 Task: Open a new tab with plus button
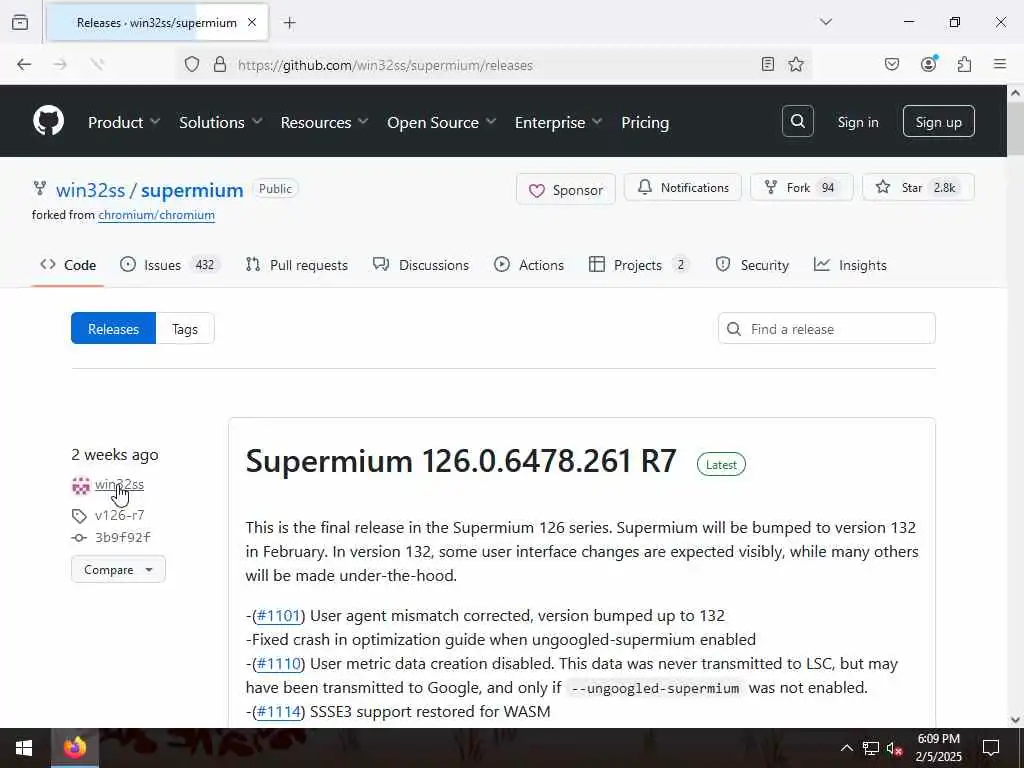(x=289, y=23)
